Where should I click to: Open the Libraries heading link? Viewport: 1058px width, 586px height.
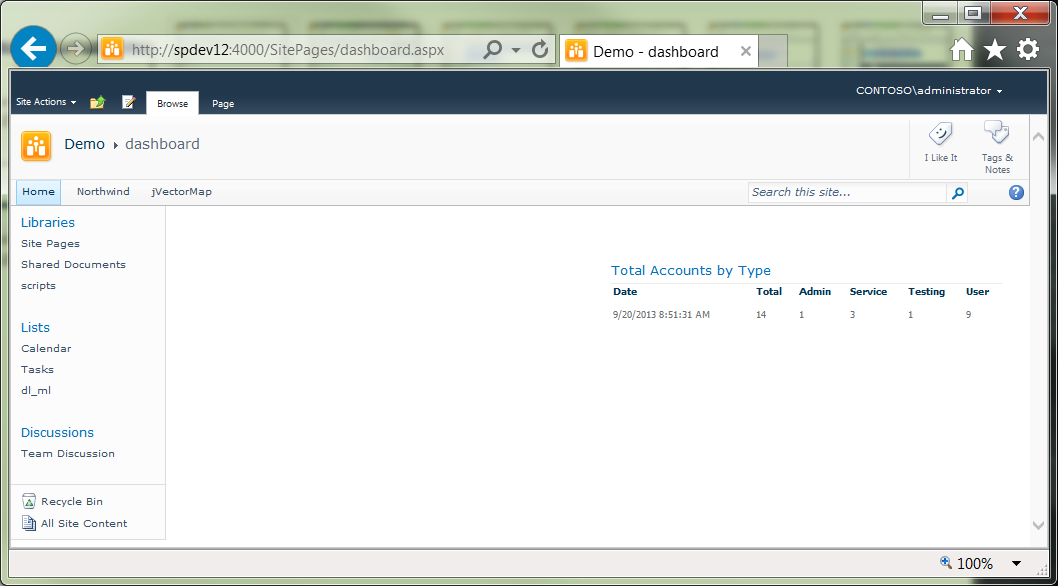click(48, 223)
